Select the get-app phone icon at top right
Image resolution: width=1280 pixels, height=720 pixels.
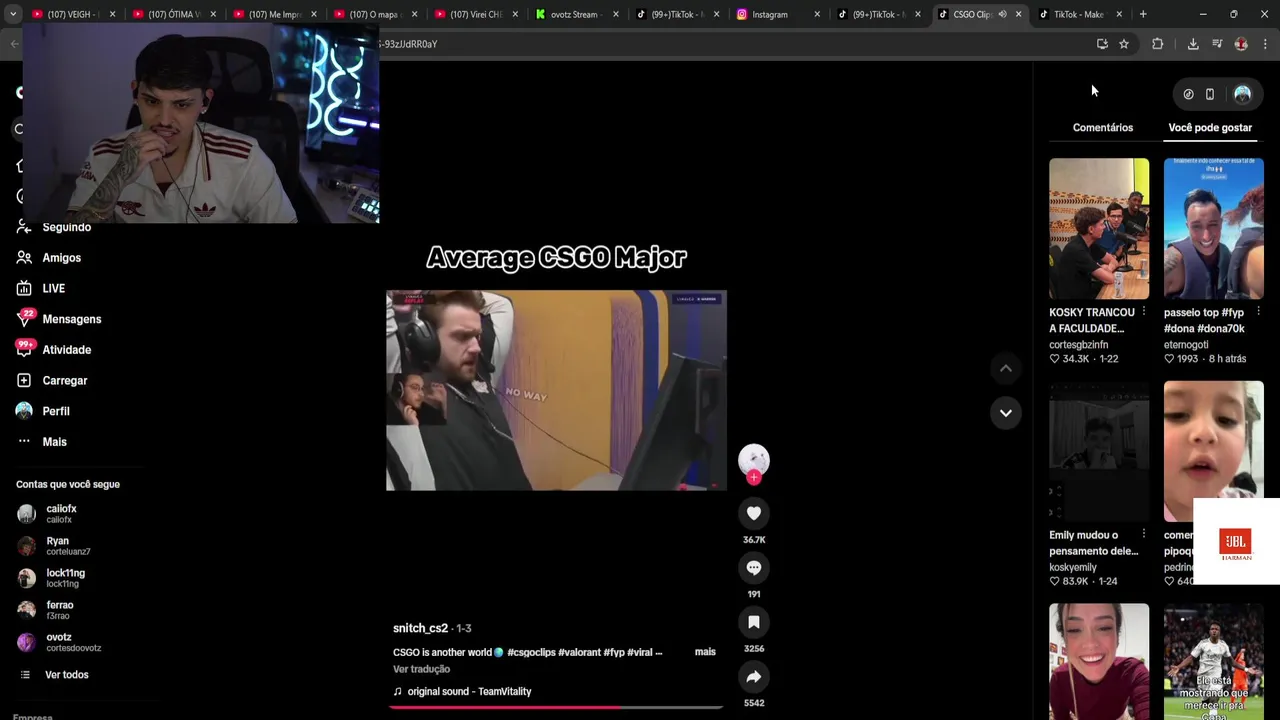(1210, 94)
